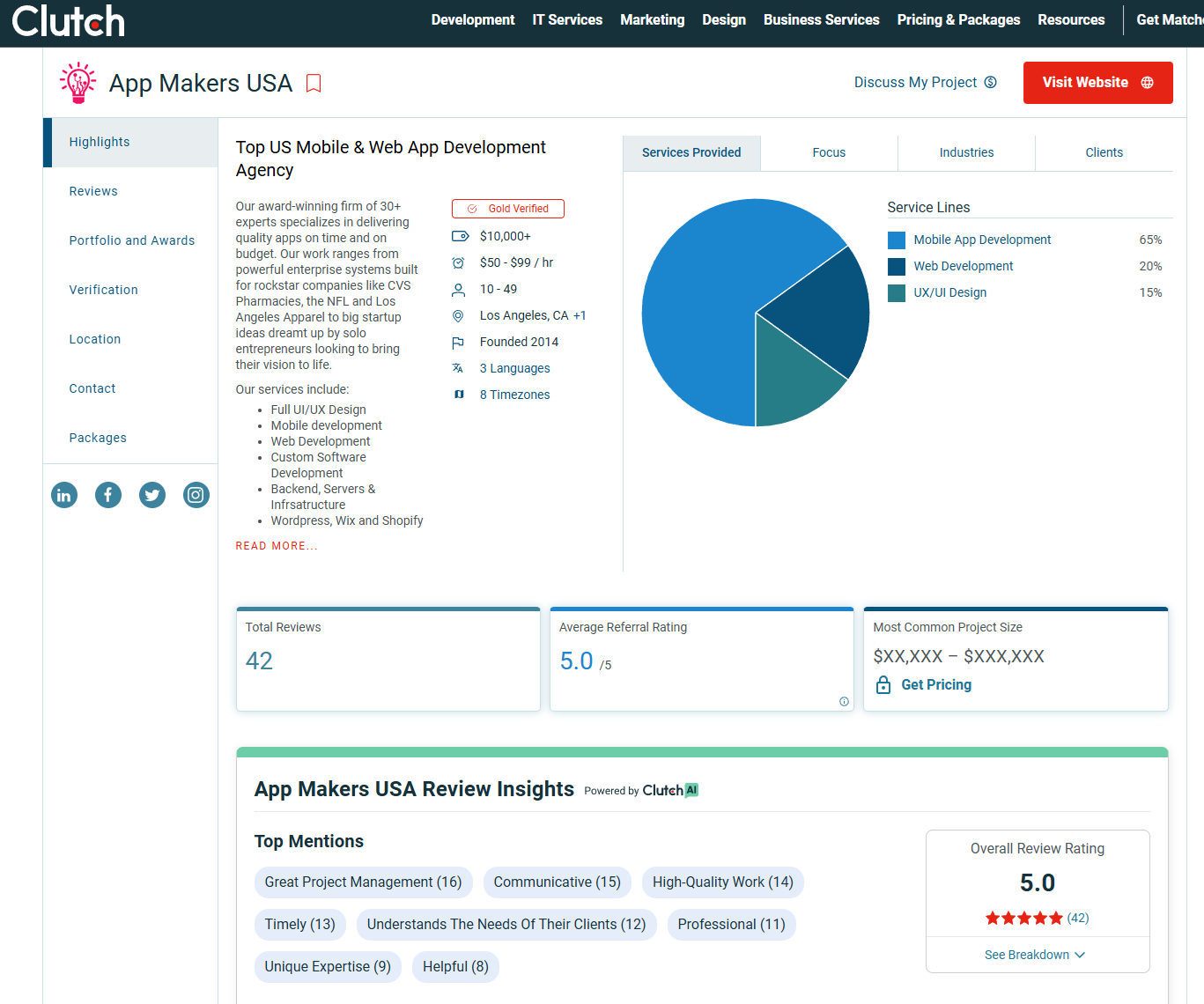
Task: Click the Discuss My Project link
Action: [x=925, y=83]
